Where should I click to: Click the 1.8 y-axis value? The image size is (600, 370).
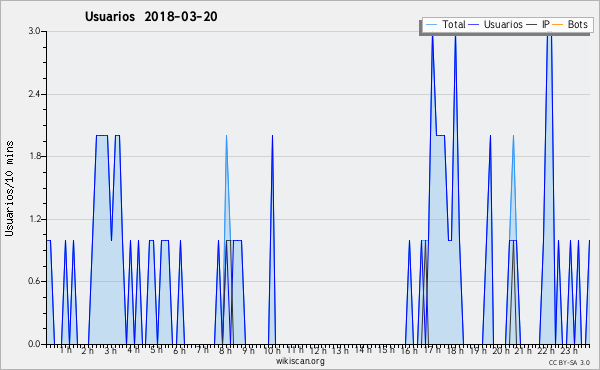click(x=34, y=156)
